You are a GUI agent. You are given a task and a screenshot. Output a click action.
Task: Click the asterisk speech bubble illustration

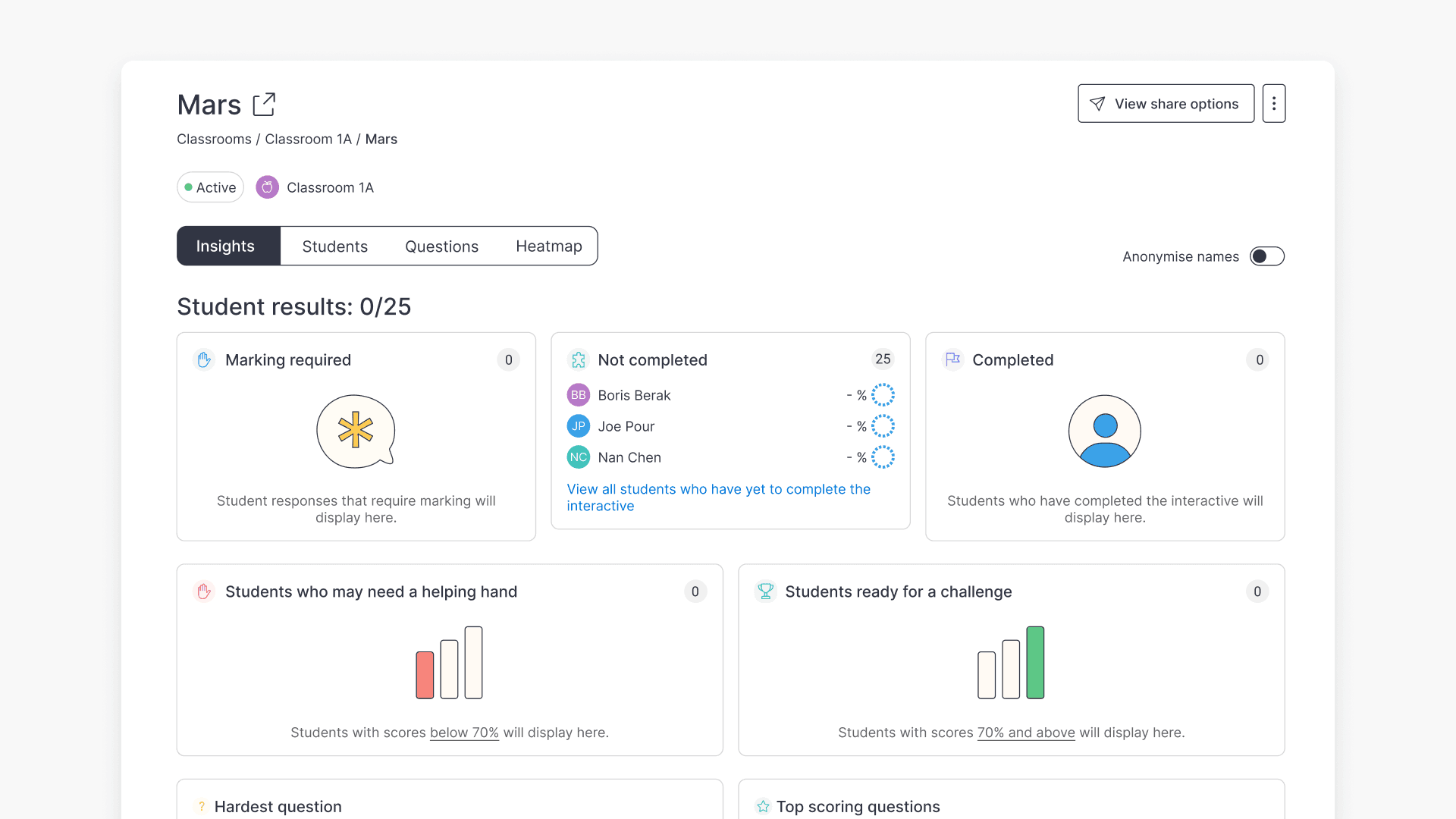coord(356,431)
